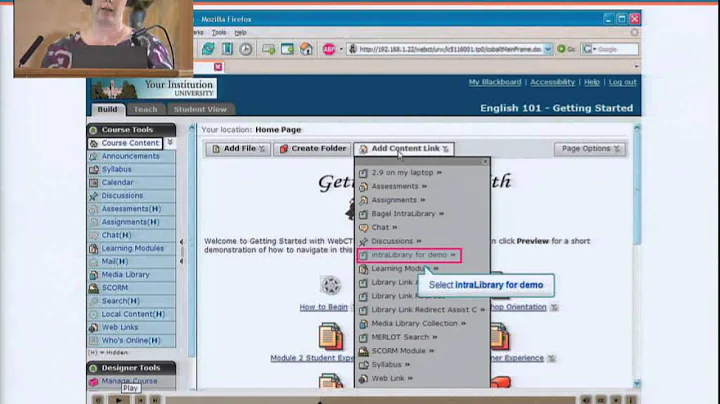Open Announcements in Course Tools sidebar
The image size is (720, 404).
point(131,156)
